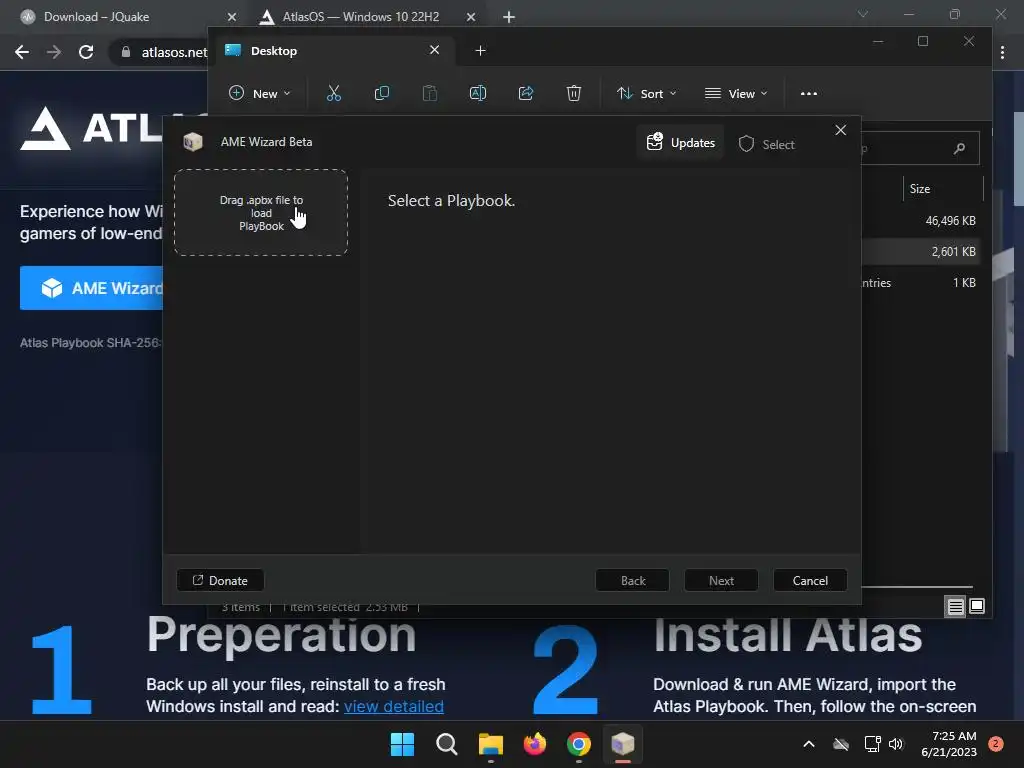
Task: Click the Back button in AME Wizard
Action: click(x=632, y=580)
